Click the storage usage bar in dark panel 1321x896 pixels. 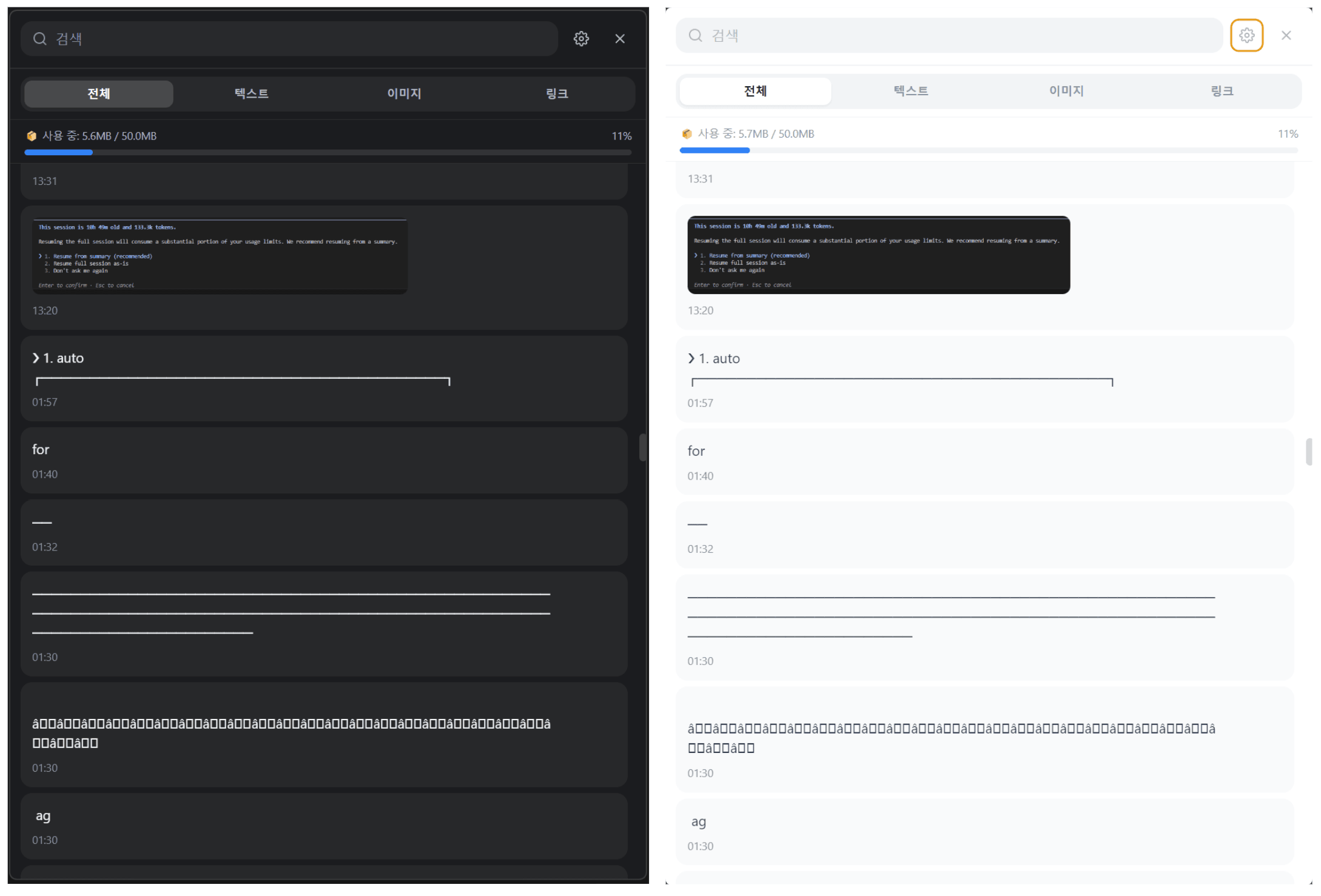pyautogui.click(x=328, y=153)
